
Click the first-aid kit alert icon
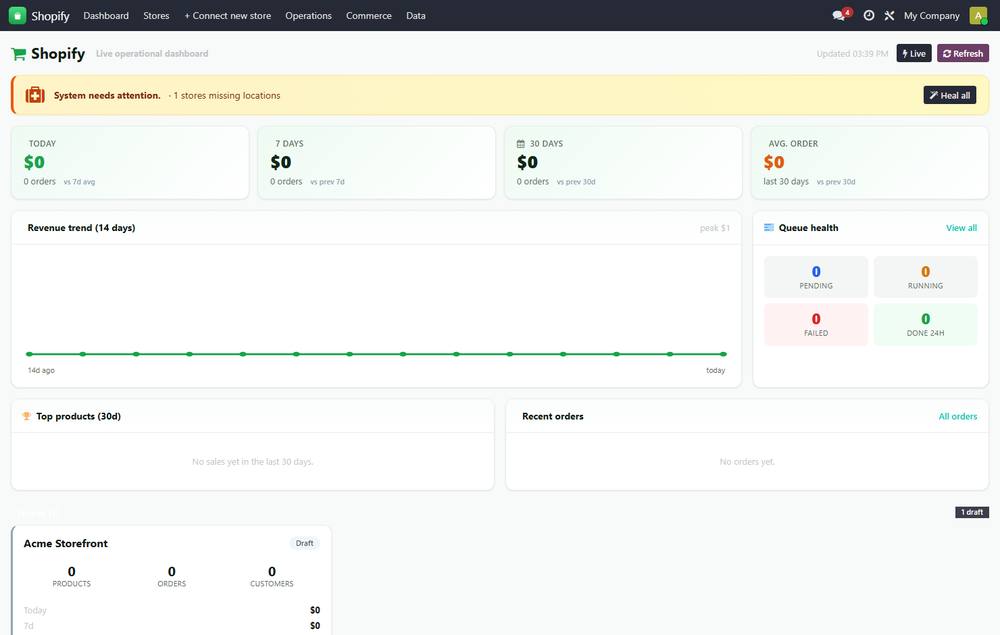35,95
